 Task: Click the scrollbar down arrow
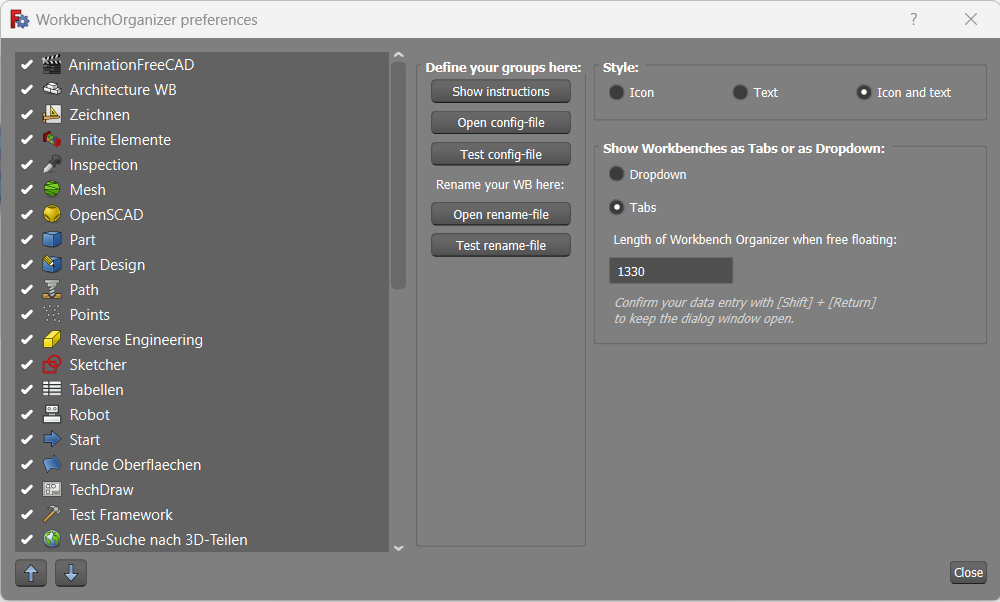click(x=399, y=548)
